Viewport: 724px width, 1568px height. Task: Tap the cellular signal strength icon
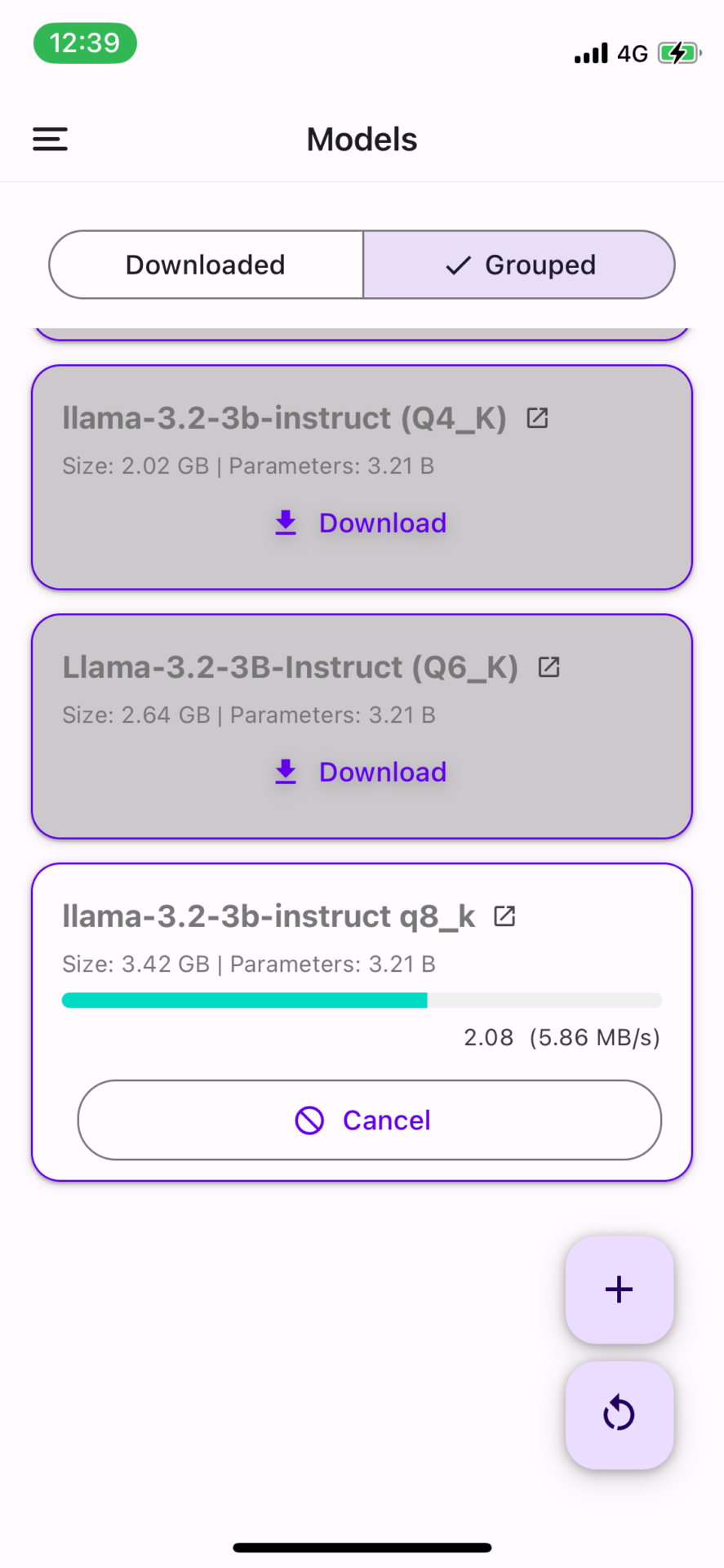[591, 54]
